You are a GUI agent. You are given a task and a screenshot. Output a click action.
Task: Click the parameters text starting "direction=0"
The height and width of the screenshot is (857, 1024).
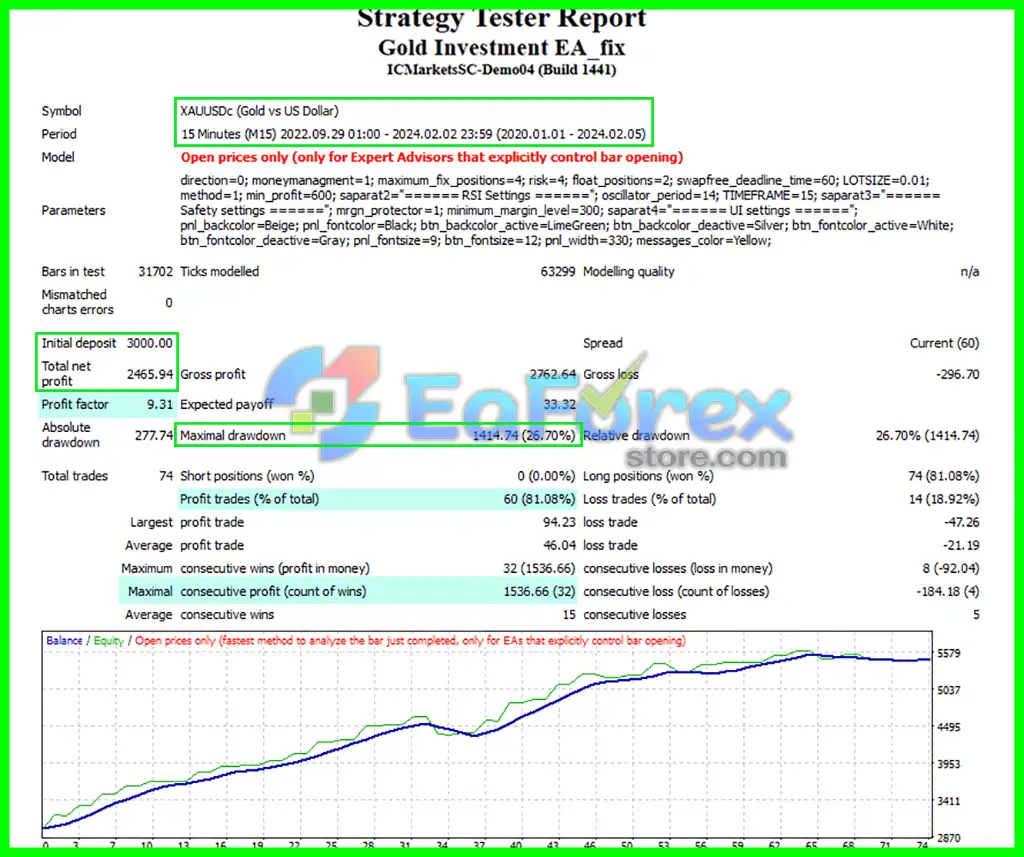click(567, 210)
